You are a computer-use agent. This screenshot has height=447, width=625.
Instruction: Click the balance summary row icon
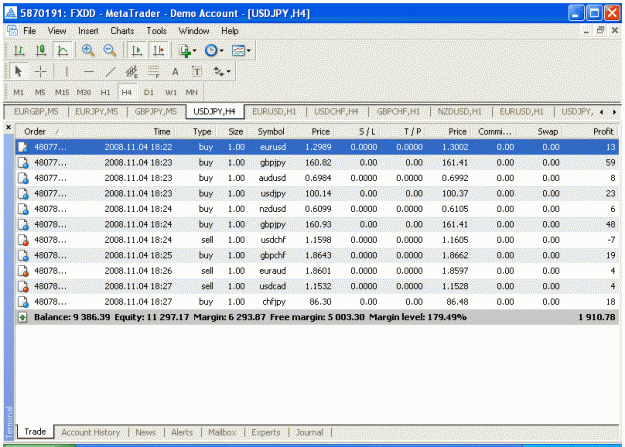pos(23,317)
